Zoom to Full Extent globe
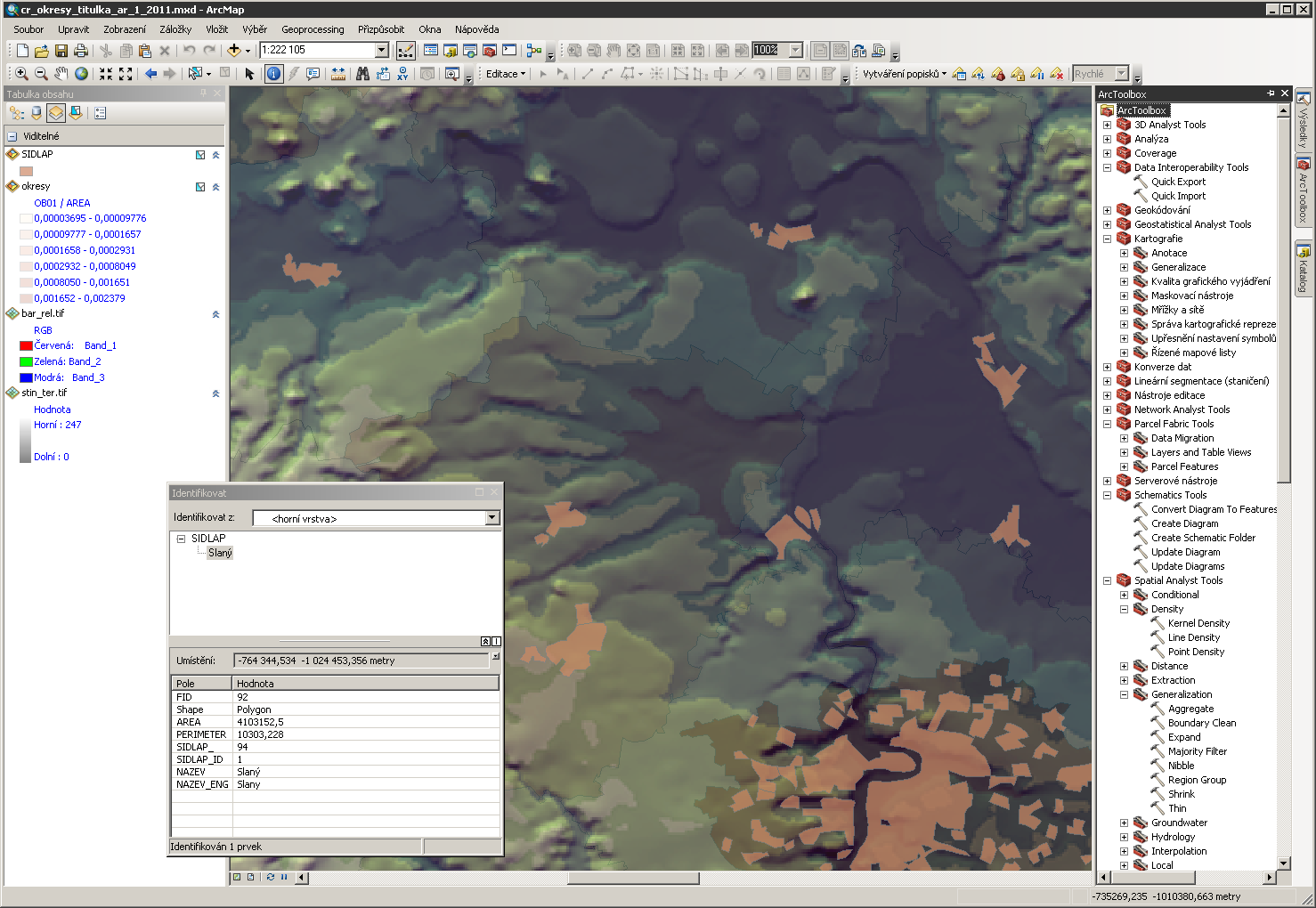This screenshot has width=1316, height=908. click(x=81, y=74)
